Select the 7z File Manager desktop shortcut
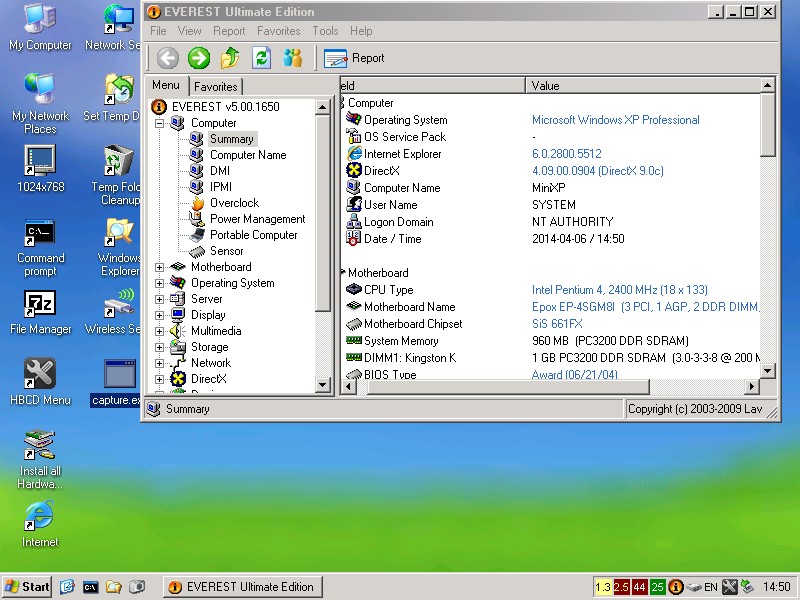This screenshot has width=800, height=600. 40,312
